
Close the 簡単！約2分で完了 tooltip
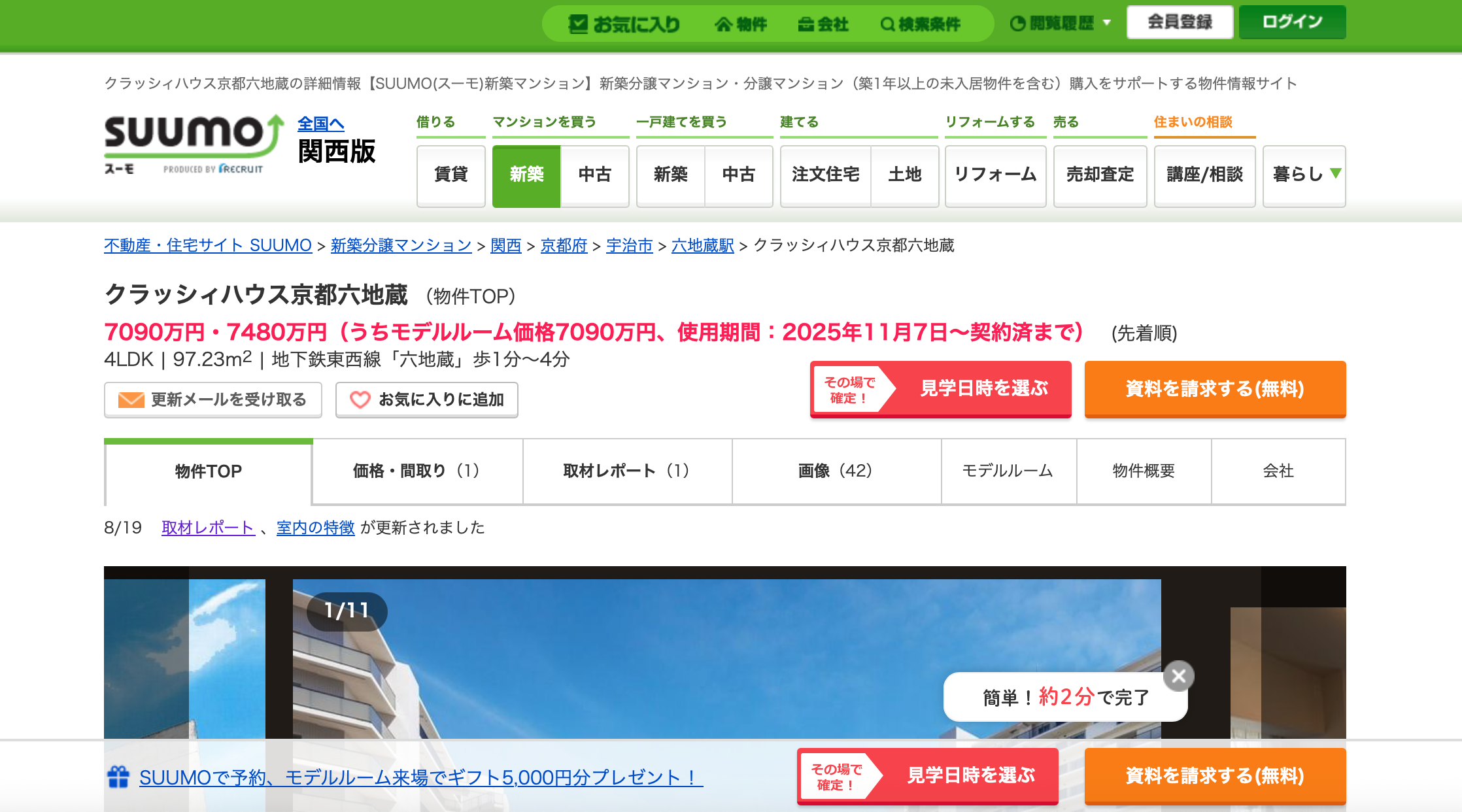(1179, 676)
